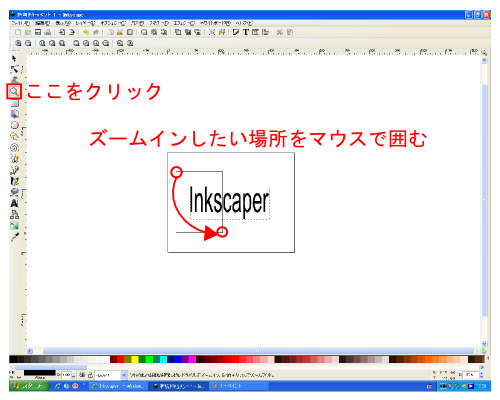
Task: Select the Text tool in toolbox
Action: tap(14, 203)
